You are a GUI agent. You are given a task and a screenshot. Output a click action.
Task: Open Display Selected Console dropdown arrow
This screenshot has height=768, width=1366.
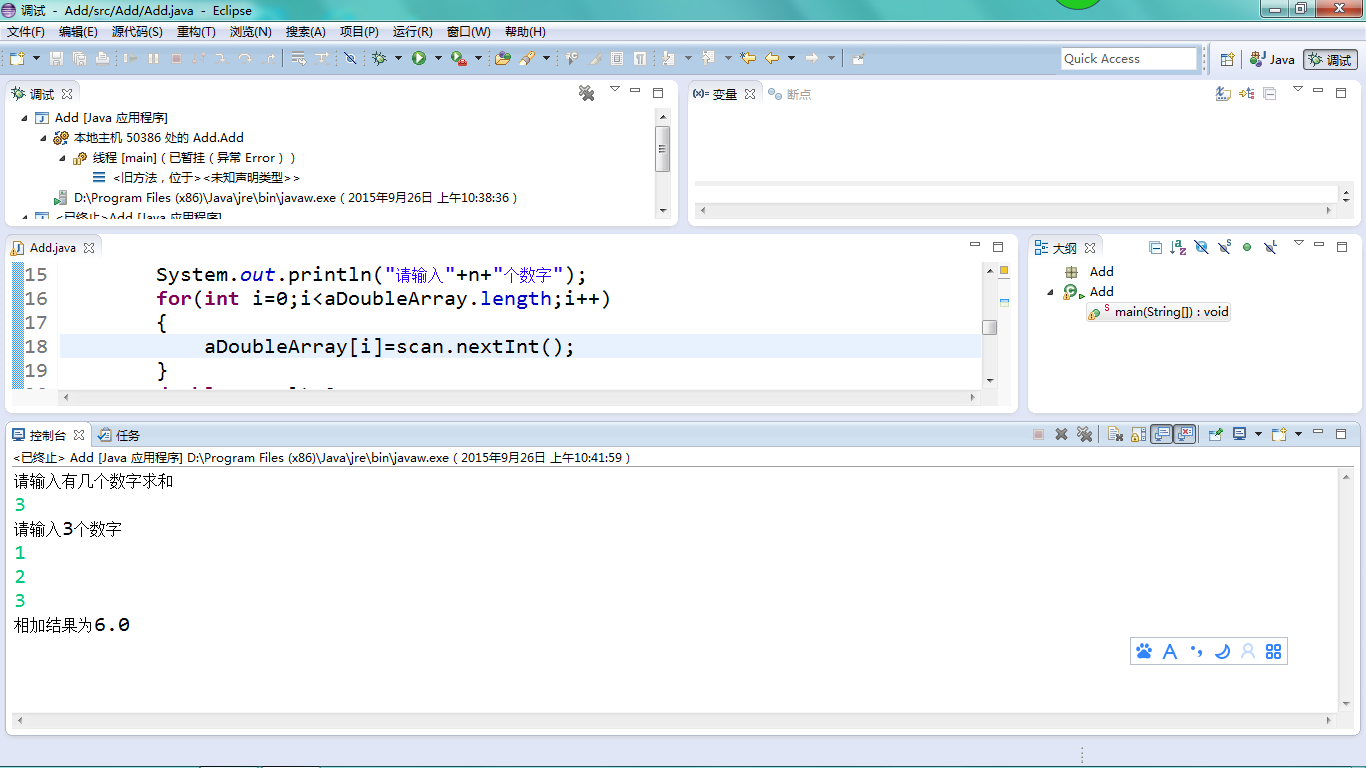1258,434
